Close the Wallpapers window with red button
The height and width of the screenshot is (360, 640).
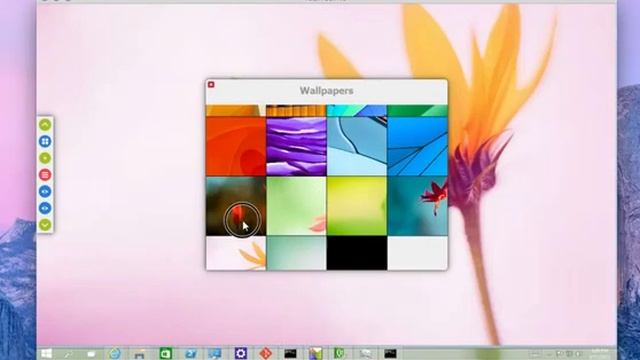211,84
